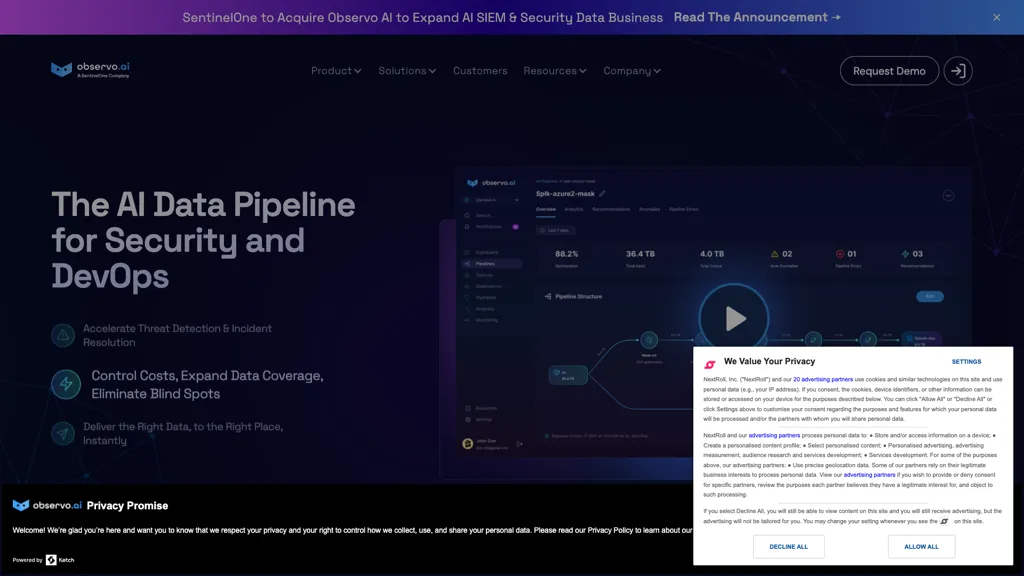Viewport: 1024px width, 576px height.
Task: Click the edit pencil next to Splk-azure2-mask
Action: pos(602,193)
